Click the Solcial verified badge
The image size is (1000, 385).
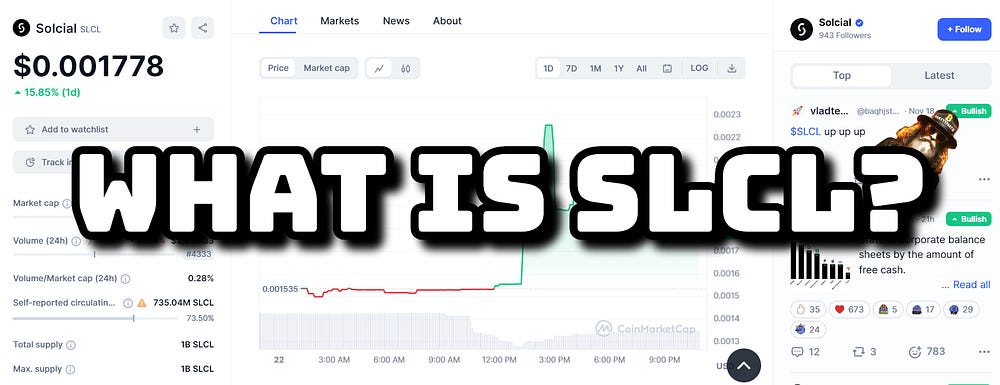point(860,23)
